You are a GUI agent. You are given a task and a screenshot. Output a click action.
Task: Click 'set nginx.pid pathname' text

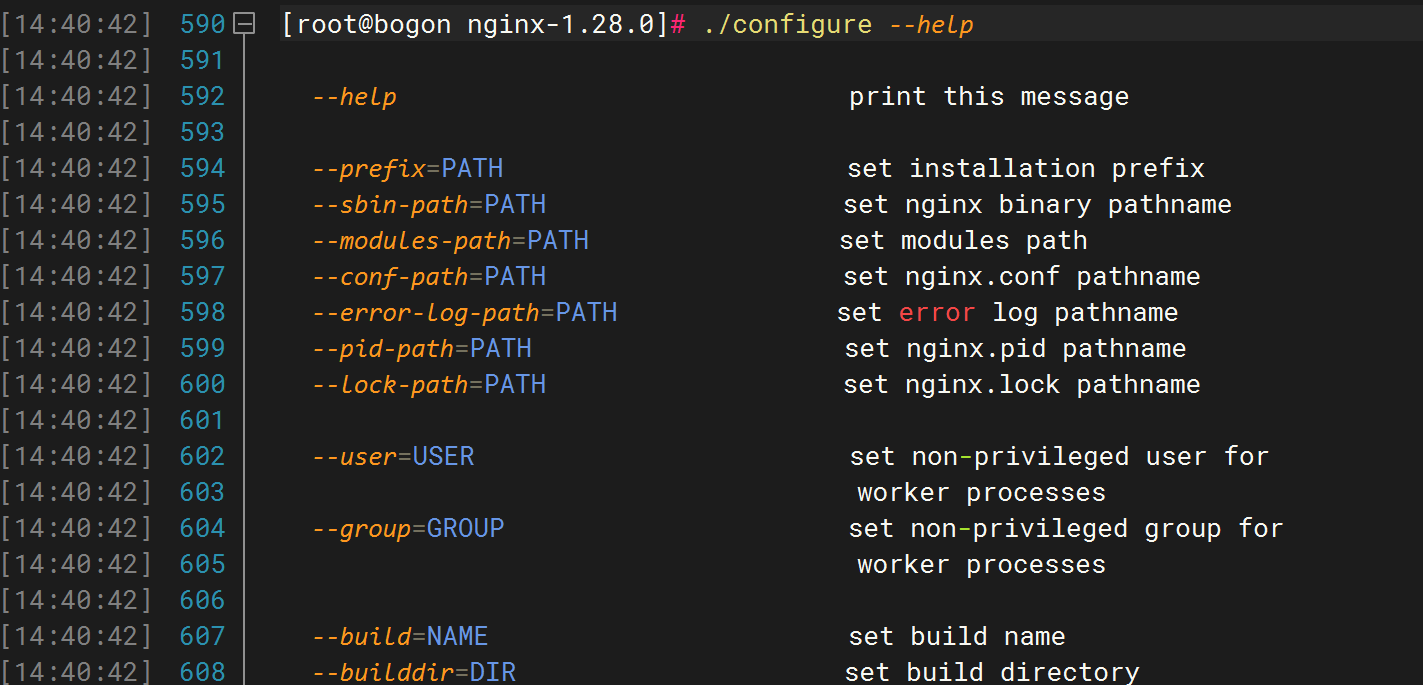[1016, 348]
